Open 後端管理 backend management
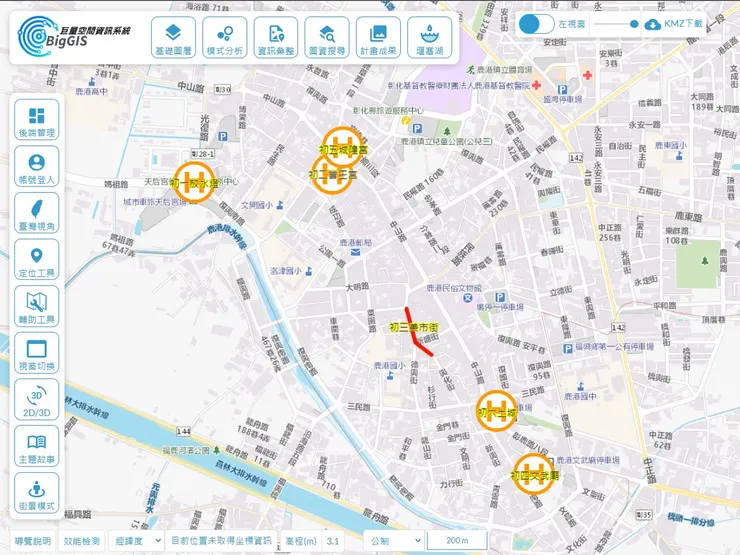 [37, 120]
